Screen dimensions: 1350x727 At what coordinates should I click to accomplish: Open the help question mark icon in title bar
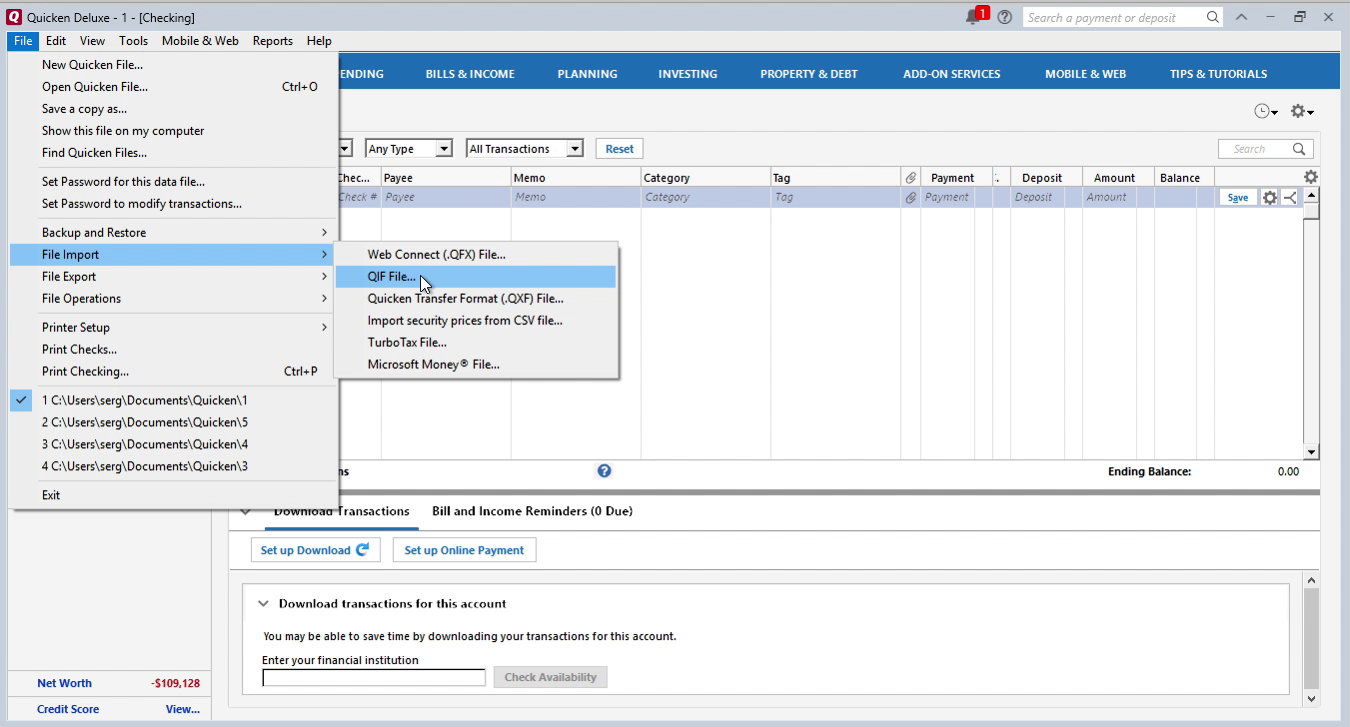point(1005,17)
